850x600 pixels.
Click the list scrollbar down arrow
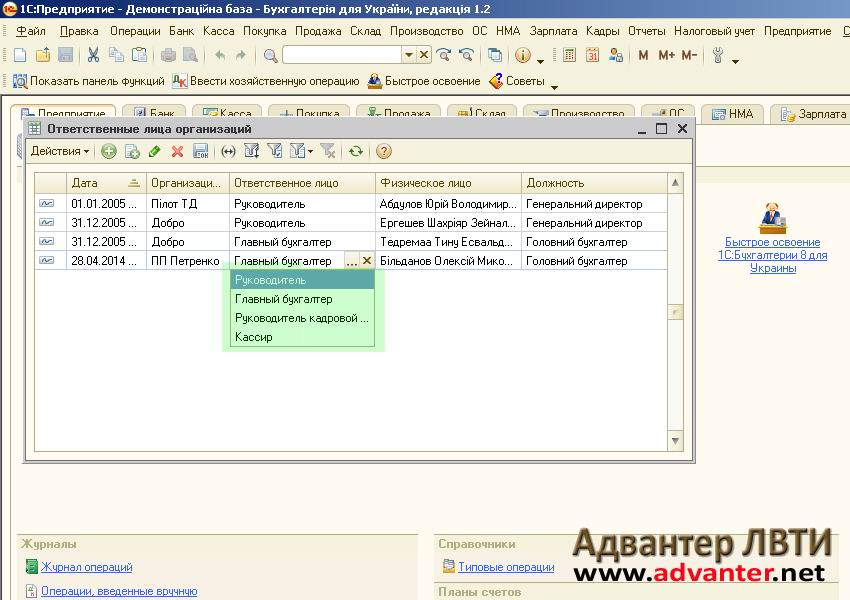675,441
